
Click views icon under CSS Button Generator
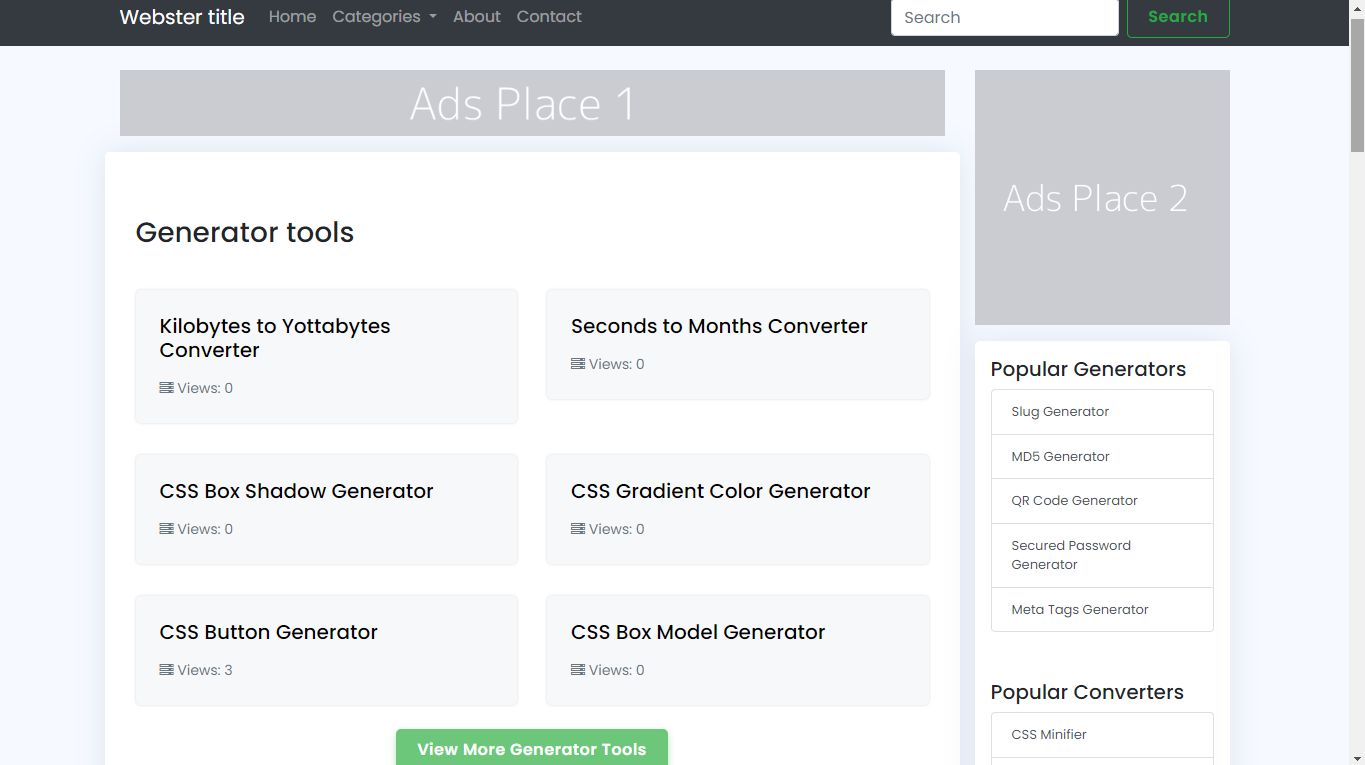pos(166,670)
